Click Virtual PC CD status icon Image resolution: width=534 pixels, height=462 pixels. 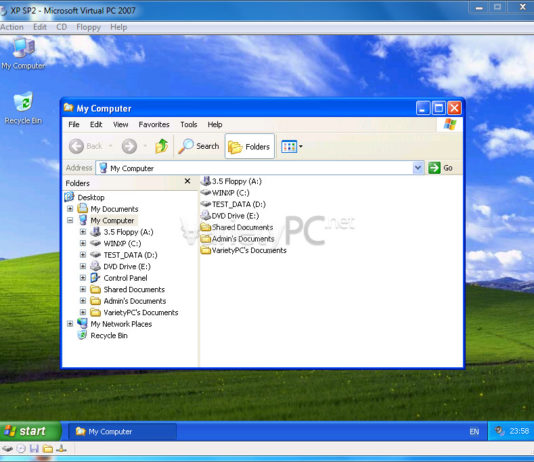coord(21,449)
